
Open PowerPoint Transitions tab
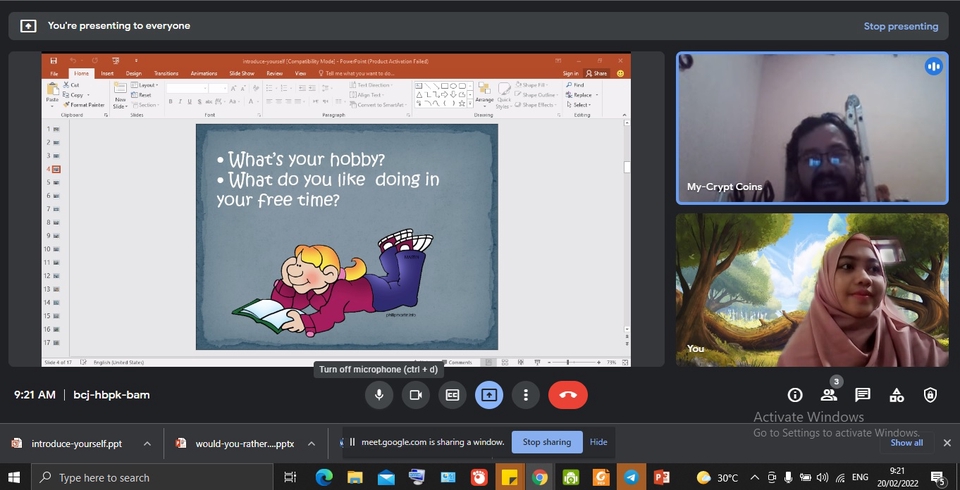tap(166, 74)
